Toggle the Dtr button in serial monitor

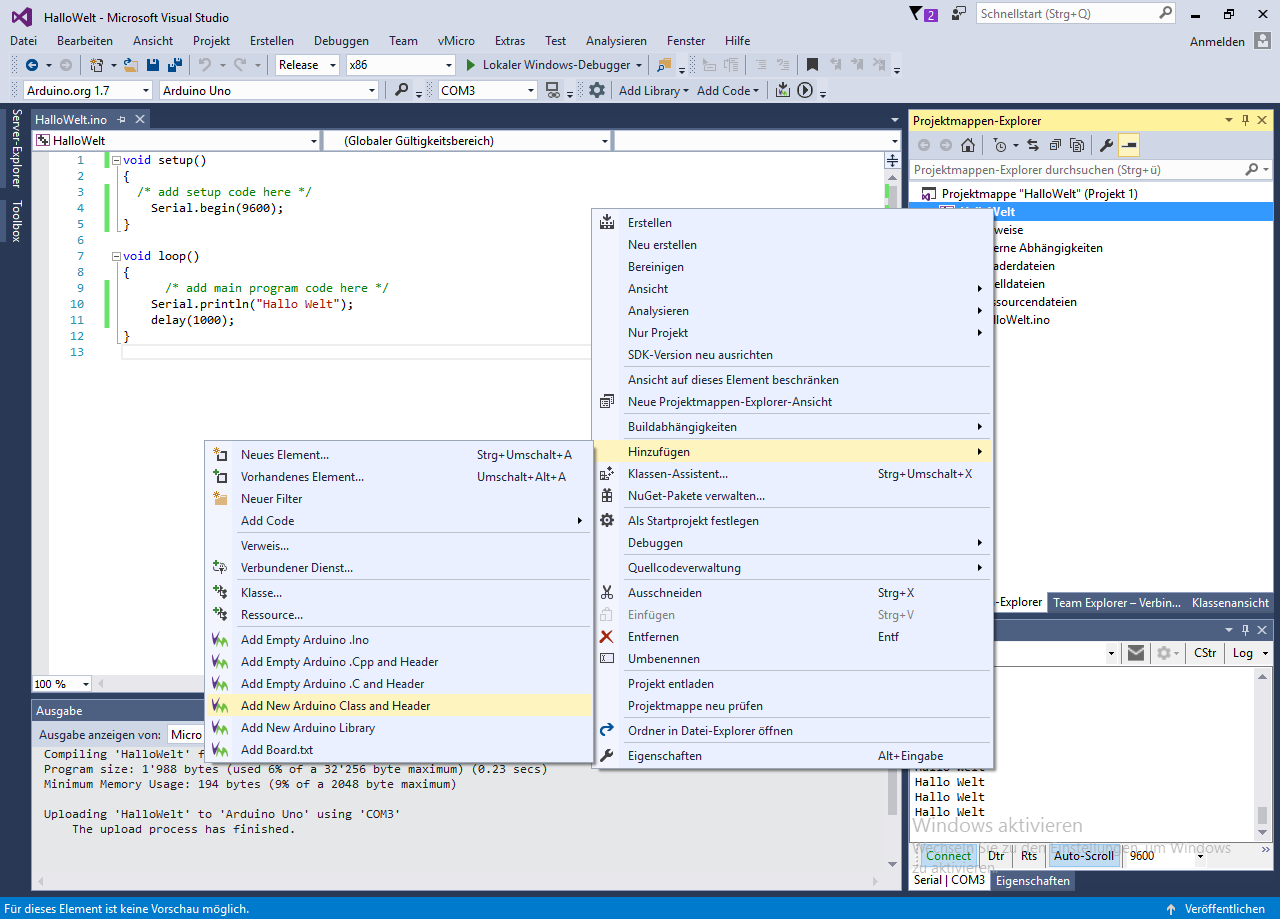tap(996, 856)
